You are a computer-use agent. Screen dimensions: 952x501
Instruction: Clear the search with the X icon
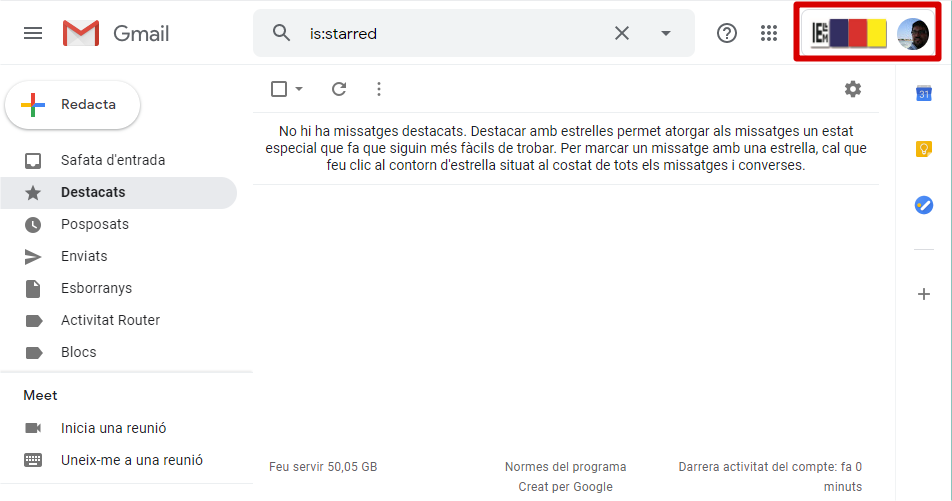[x=622, y=33]
